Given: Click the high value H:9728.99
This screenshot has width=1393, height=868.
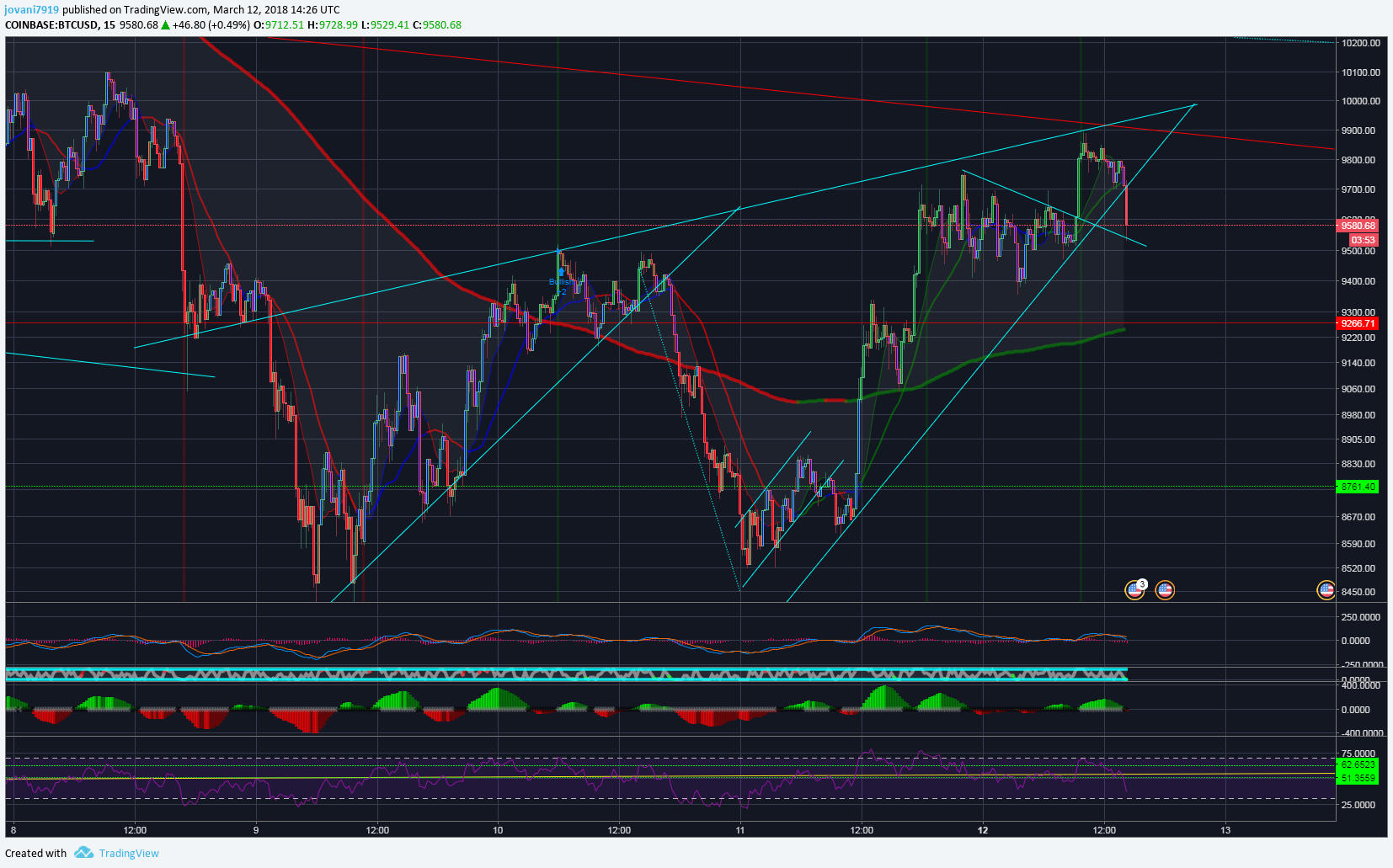Looking at the screenshot, I should pos(333,24).
